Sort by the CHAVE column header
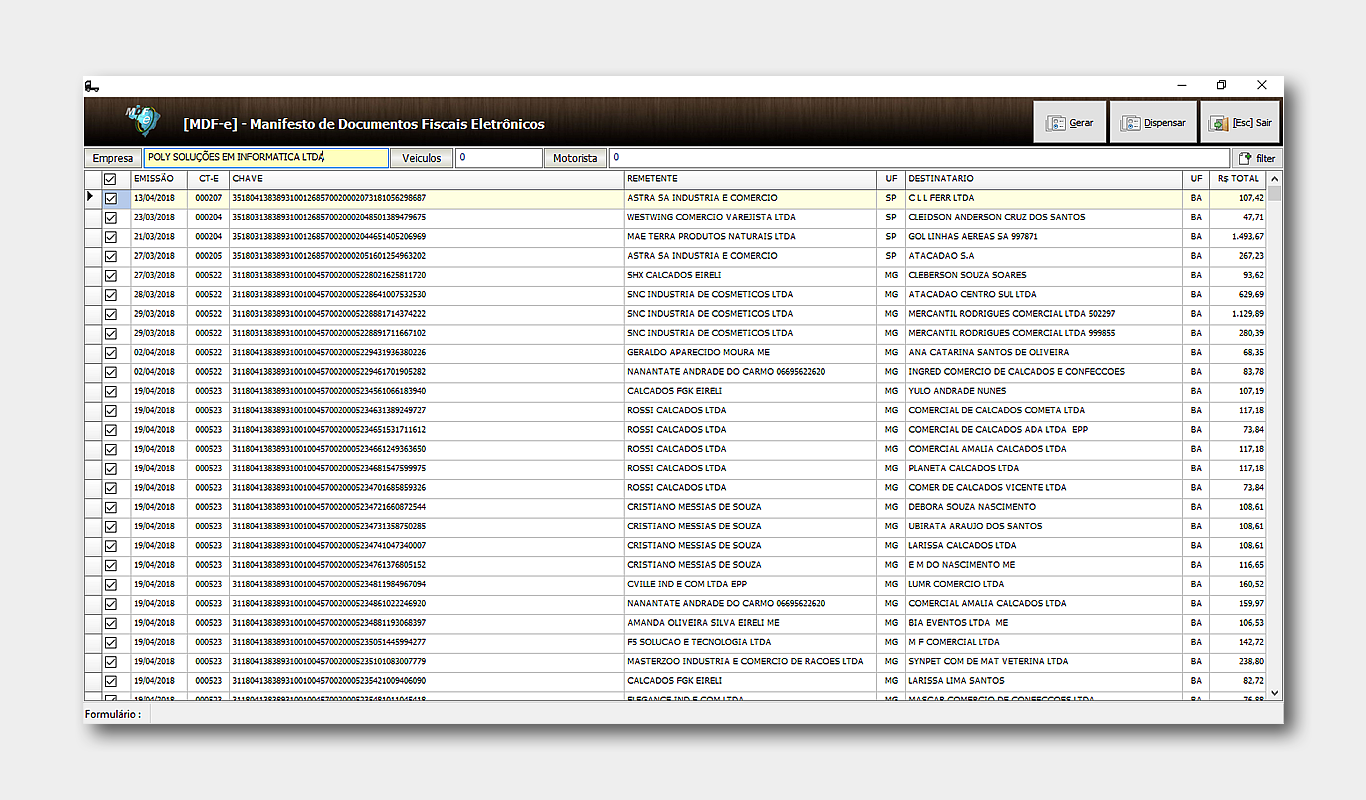 pos(427,179)
